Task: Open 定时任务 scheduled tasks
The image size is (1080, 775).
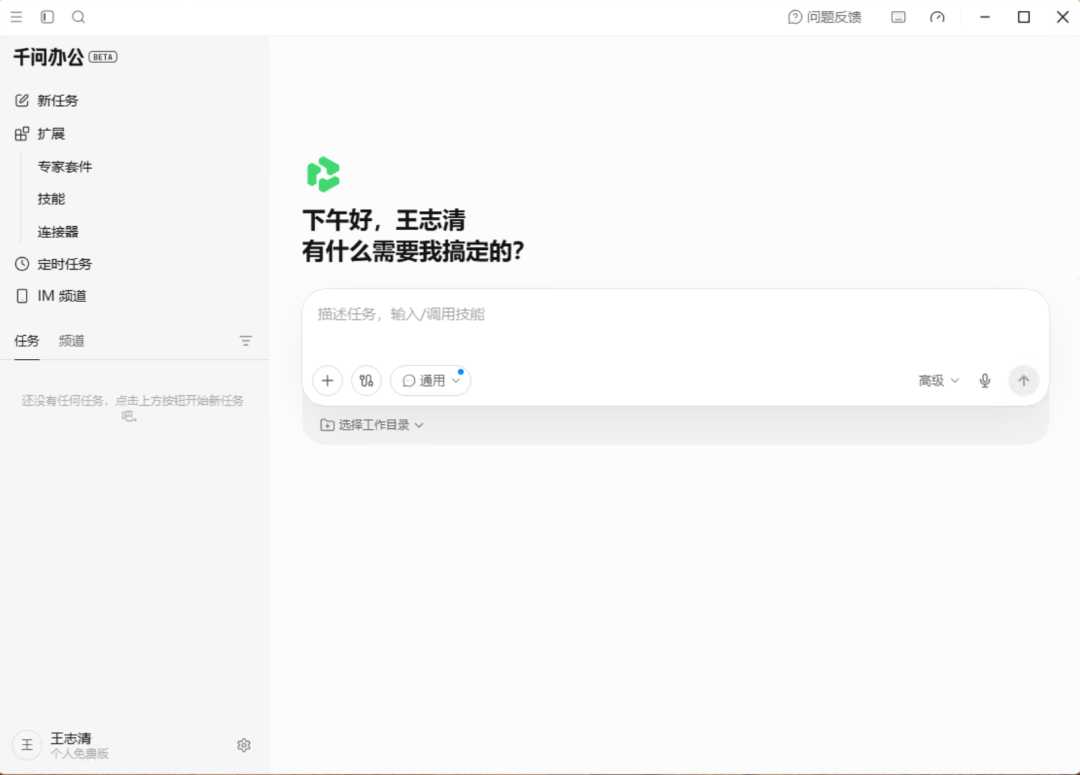Action: [x=53, y=264]
